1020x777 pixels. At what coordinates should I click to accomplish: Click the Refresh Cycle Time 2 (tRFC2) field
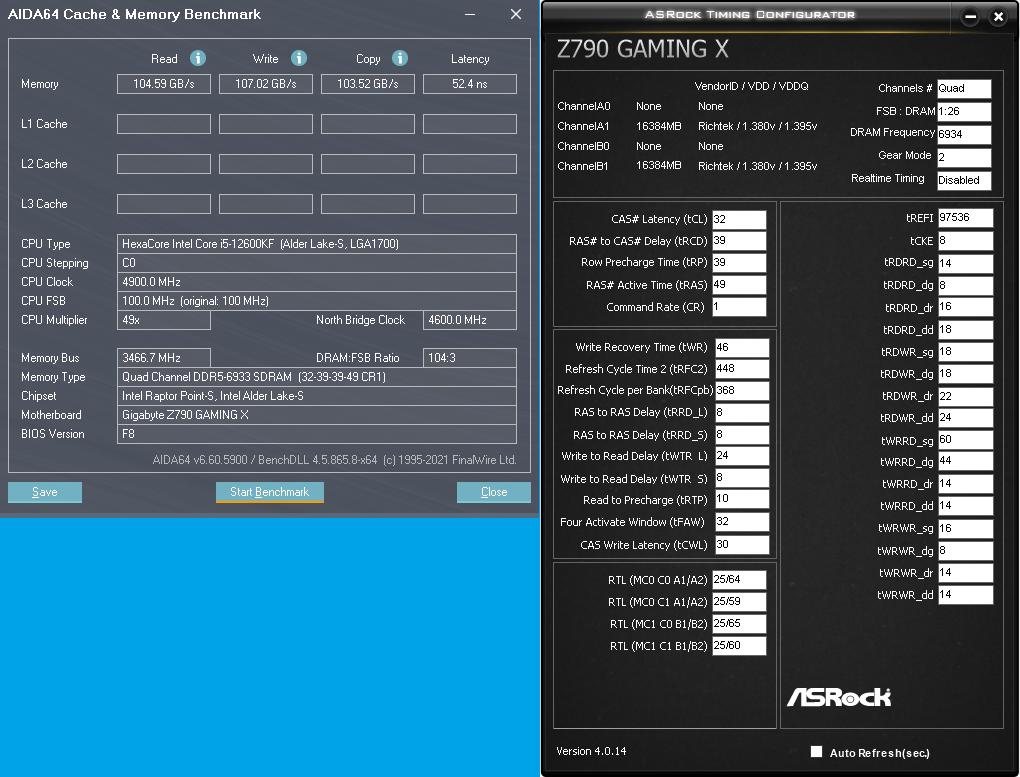pos(742,369)
